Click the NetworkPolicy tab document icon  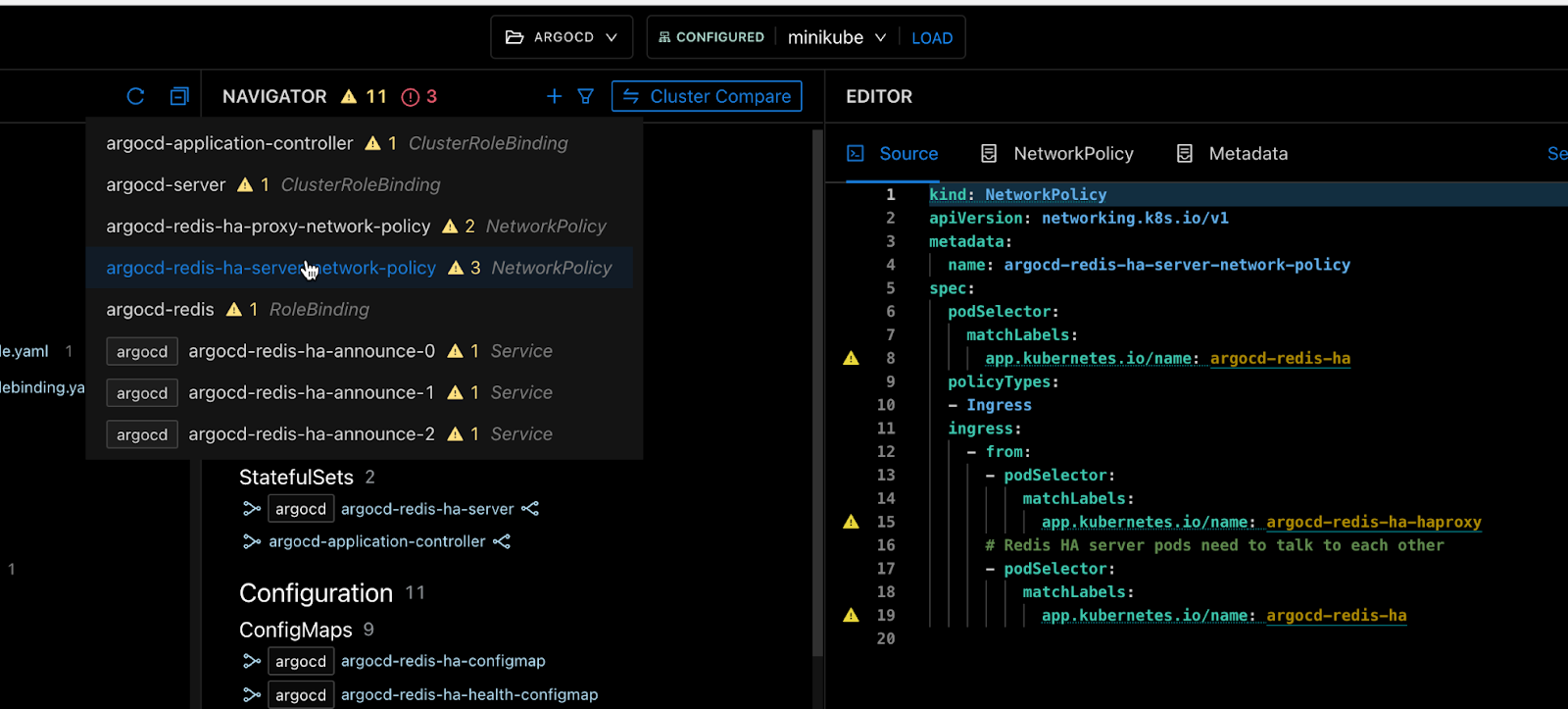point(989,153)
